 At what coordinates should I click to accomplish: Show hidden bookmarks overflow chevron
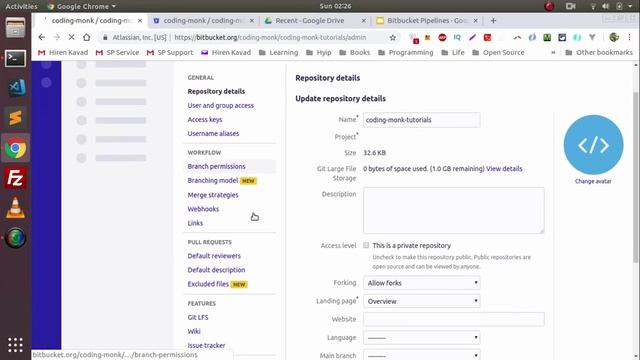(553, 53)
